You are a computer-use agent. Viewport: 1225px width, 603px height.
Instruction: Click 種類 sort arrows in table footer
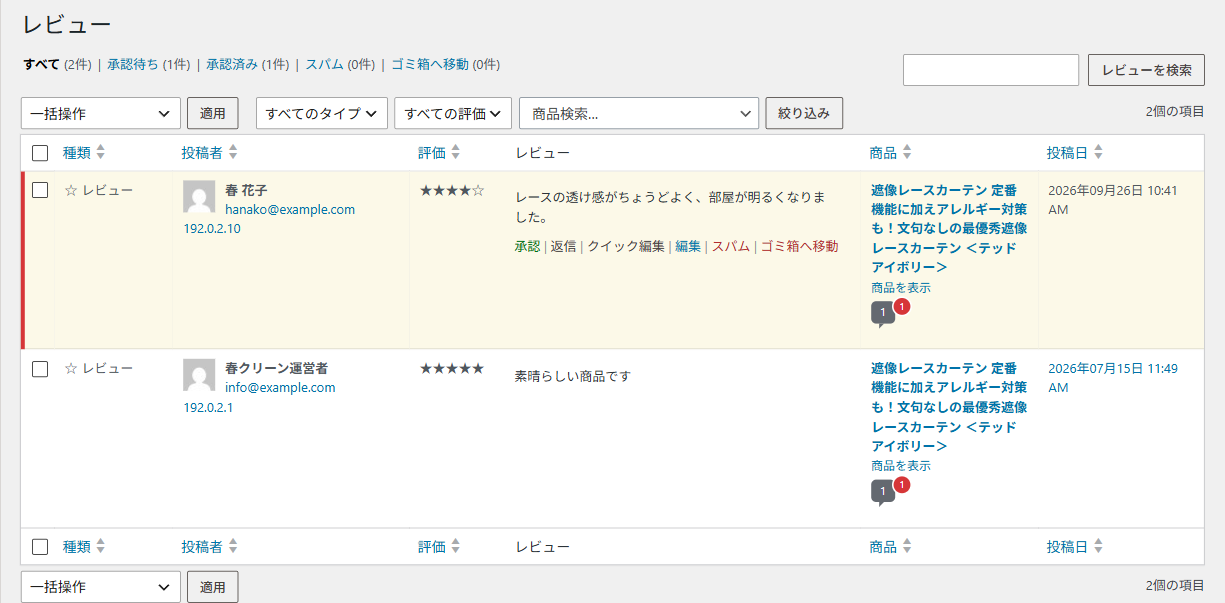(100, 547)
